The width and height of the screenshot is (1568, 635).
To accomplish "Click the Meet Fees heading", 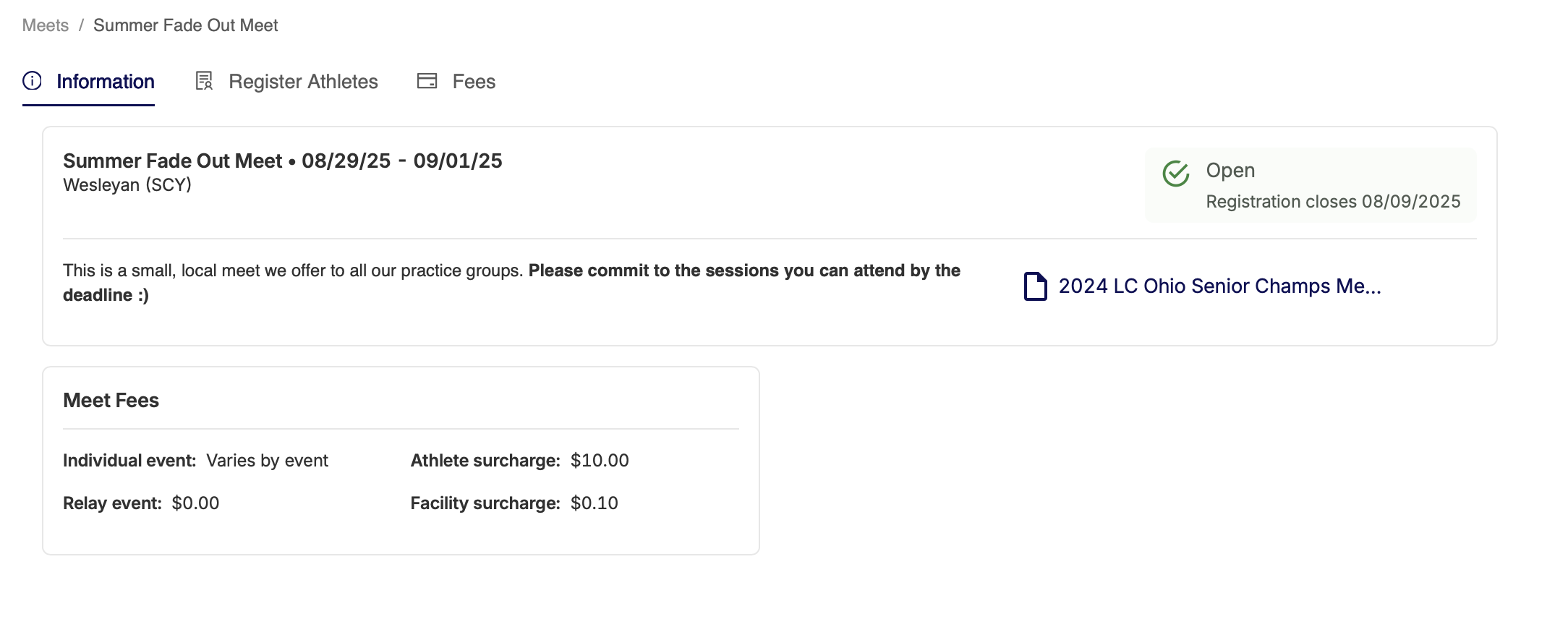I will [111, 401].
